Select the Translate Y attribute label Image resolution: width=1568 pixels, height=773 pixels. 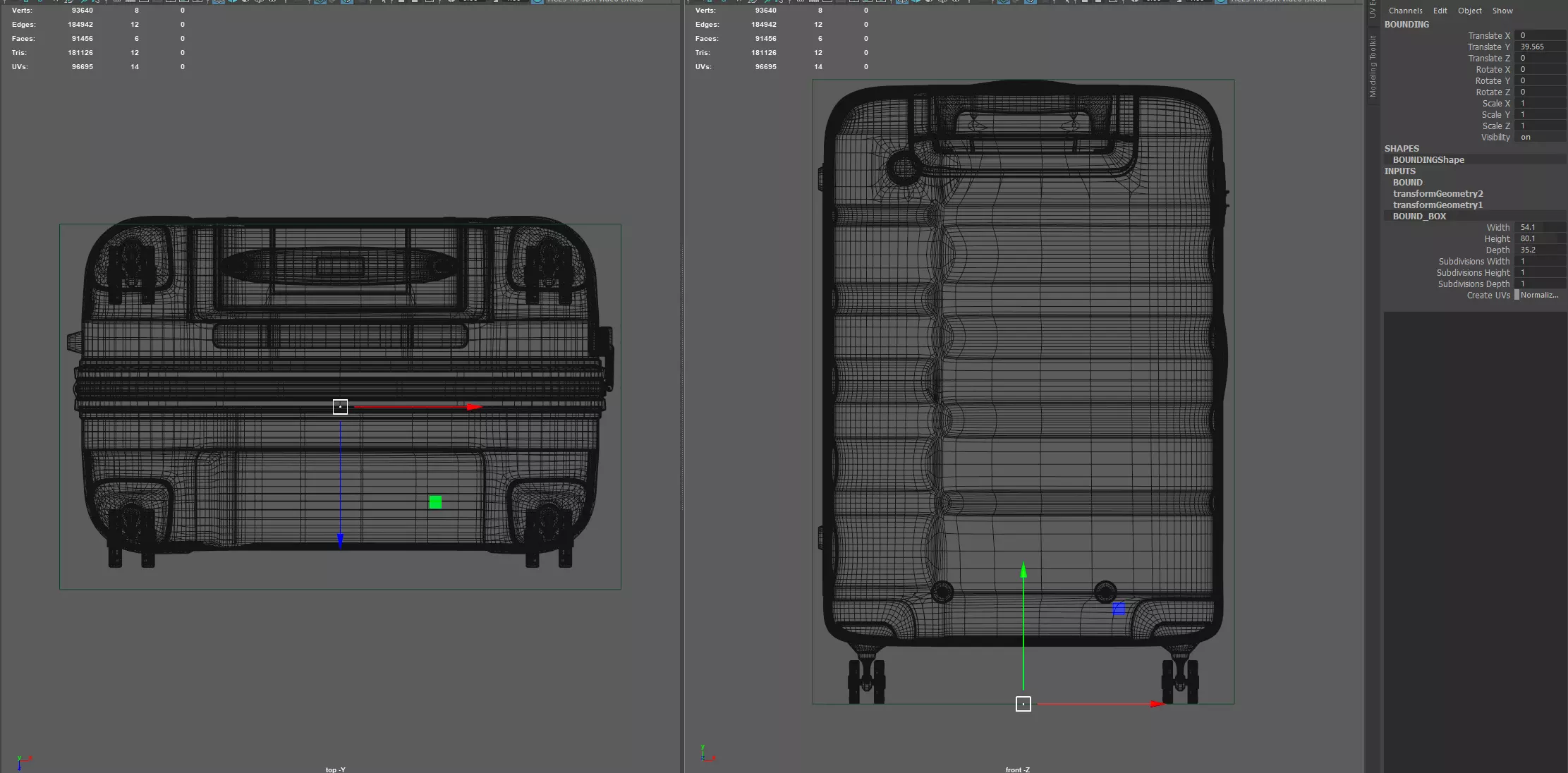1489,47
